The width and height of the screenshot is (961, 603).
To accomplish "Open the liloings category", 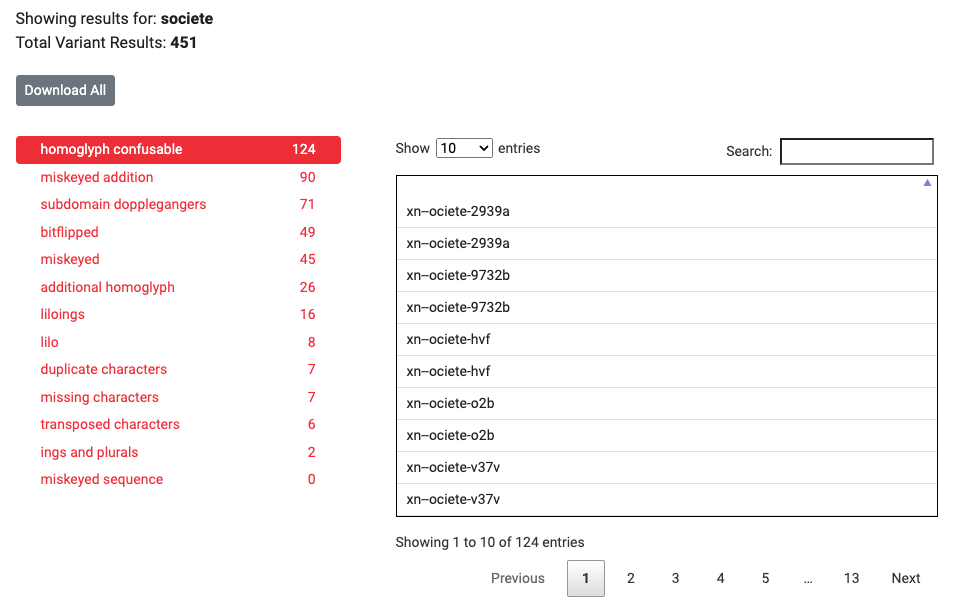I will tap(62, 314).
